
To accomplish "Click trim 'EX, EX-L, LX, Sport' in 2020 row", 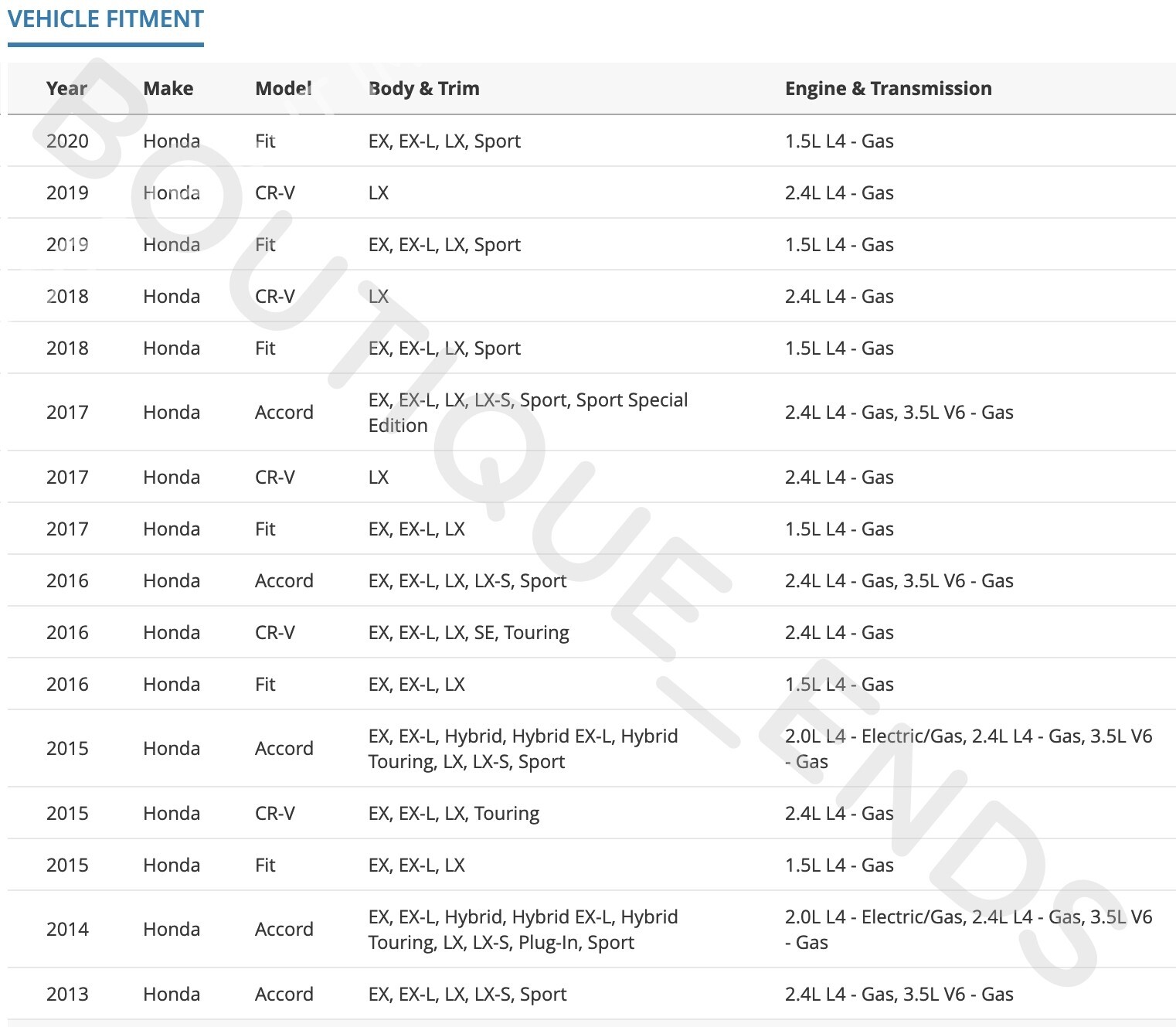I will [444, 141].
